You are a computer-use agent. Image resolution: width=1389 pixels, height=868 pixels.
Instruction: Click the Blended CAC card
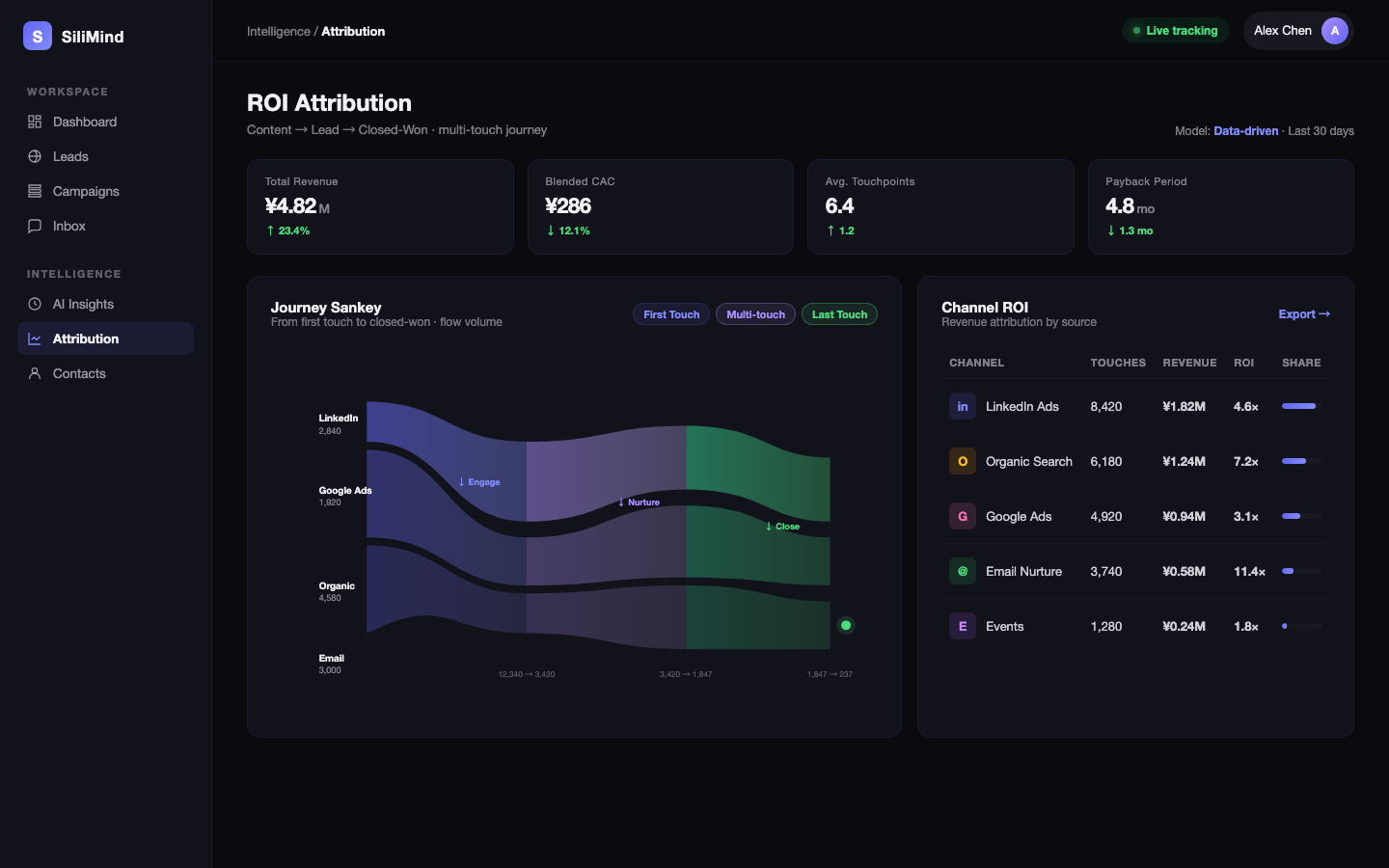[661, 206]
